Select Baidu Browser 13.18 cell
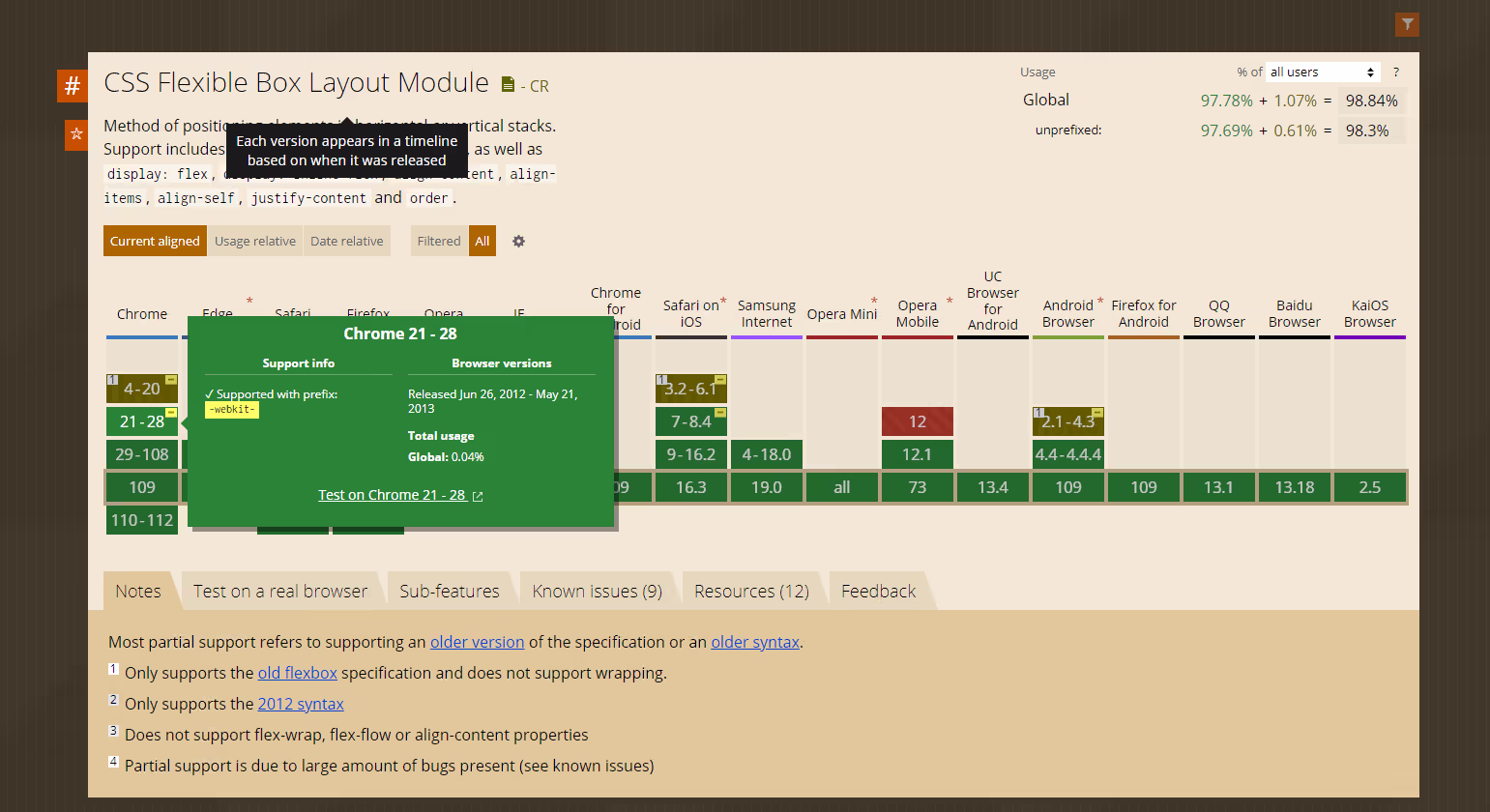Screen dimensions: 1490x812 [1295, 487]
